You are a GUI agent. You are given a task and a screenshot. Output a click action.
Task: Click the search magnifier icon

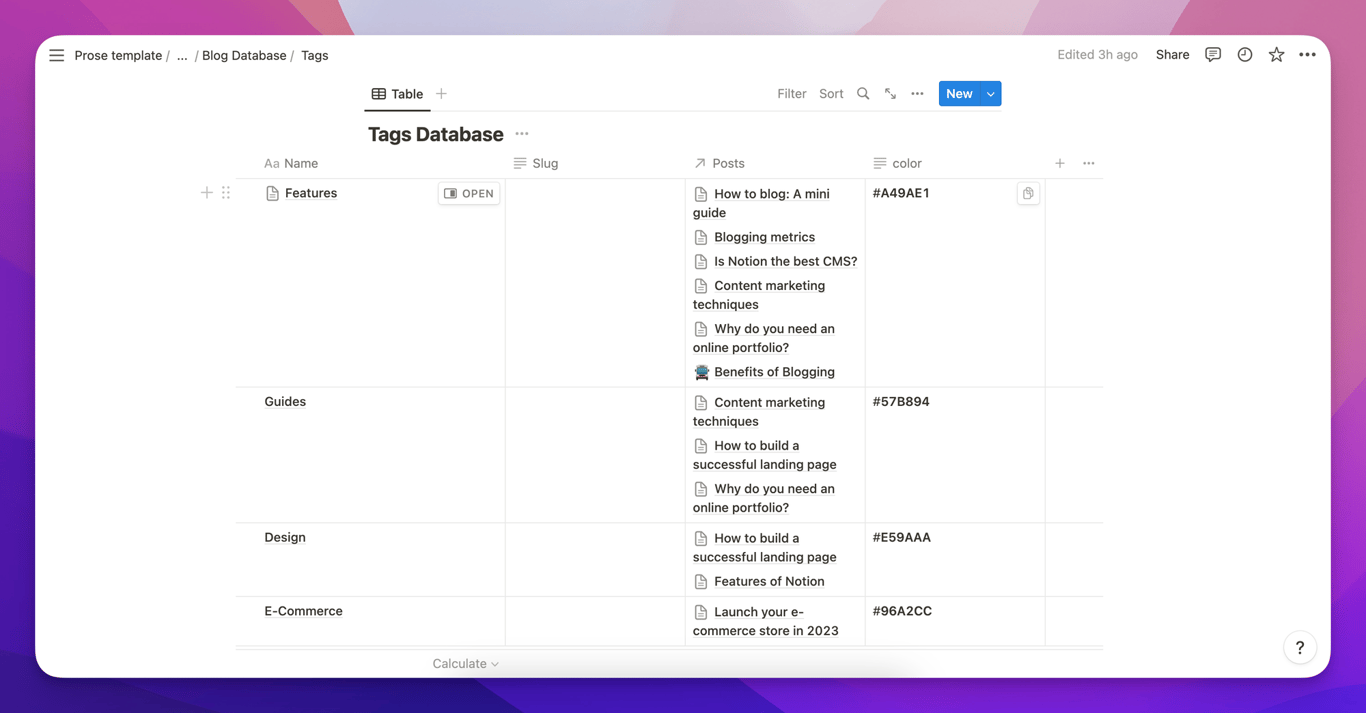click(x=863, y=94)
